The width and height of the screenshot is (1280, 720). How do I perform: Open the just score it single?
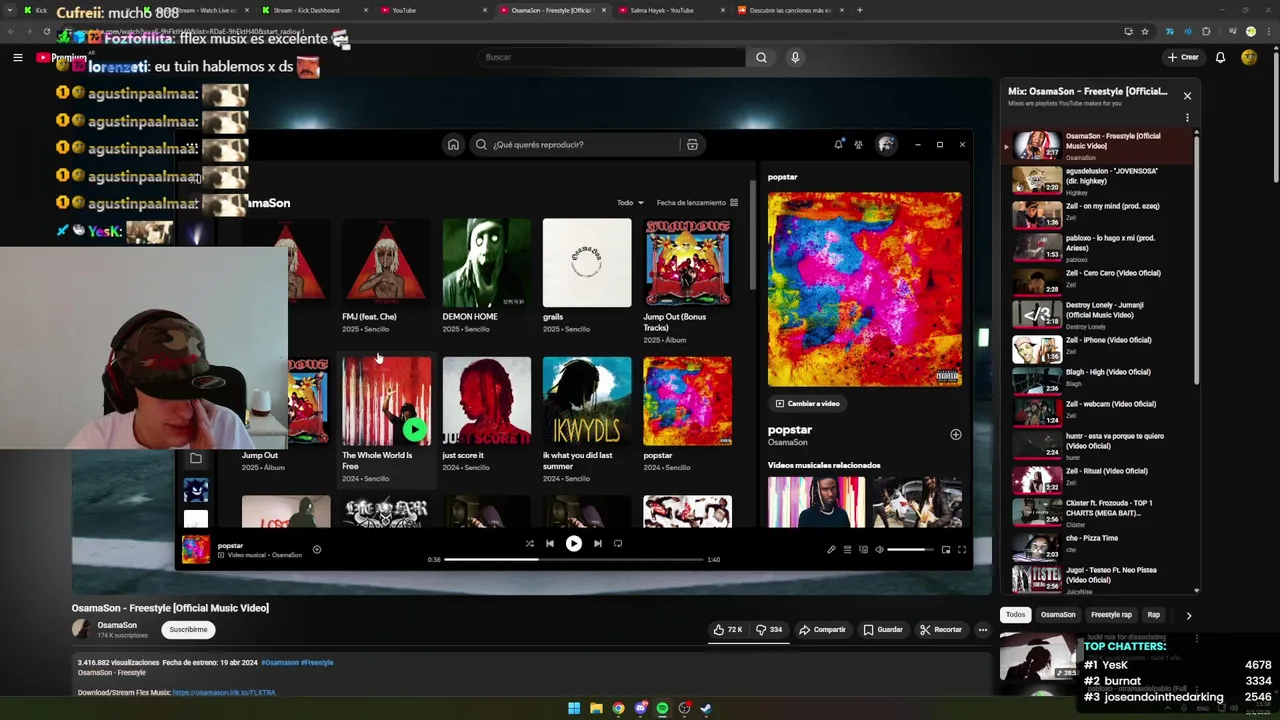486,415
